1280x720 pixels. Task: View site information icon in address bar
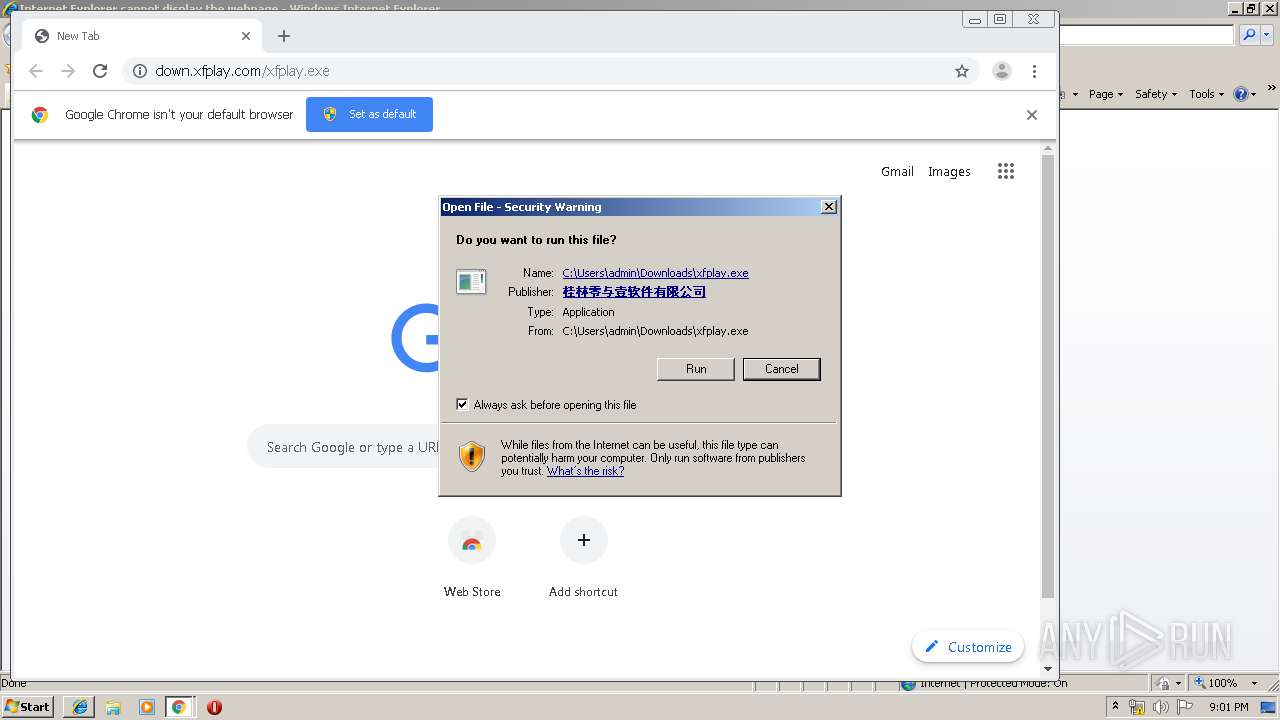[x=140, y=71]
